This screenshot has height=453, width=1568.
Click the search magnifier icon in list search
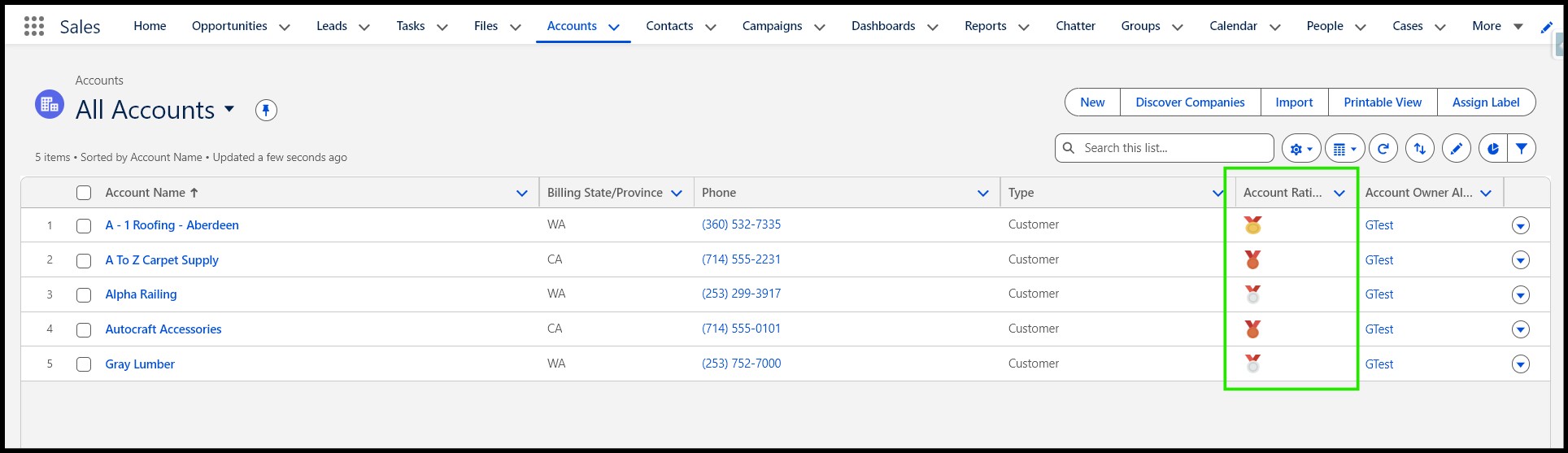[1069, 148]
